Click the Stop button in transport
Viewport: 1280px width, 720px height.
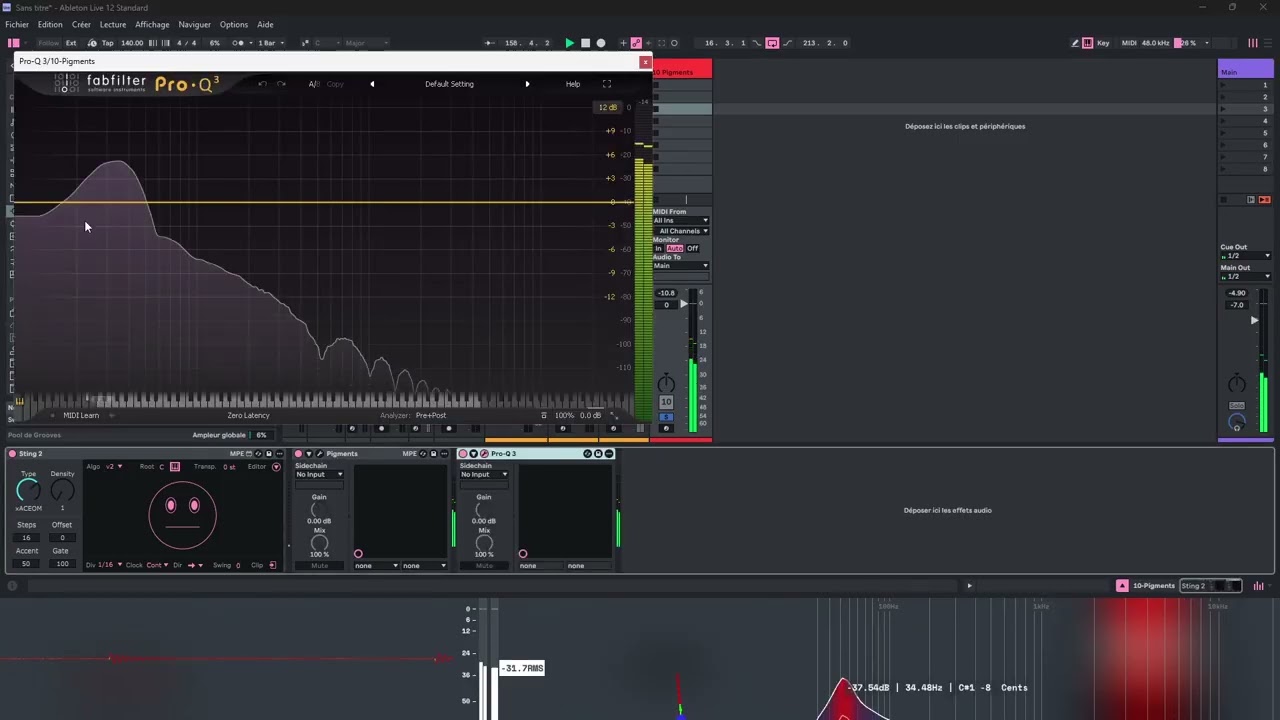pos(585,43)
